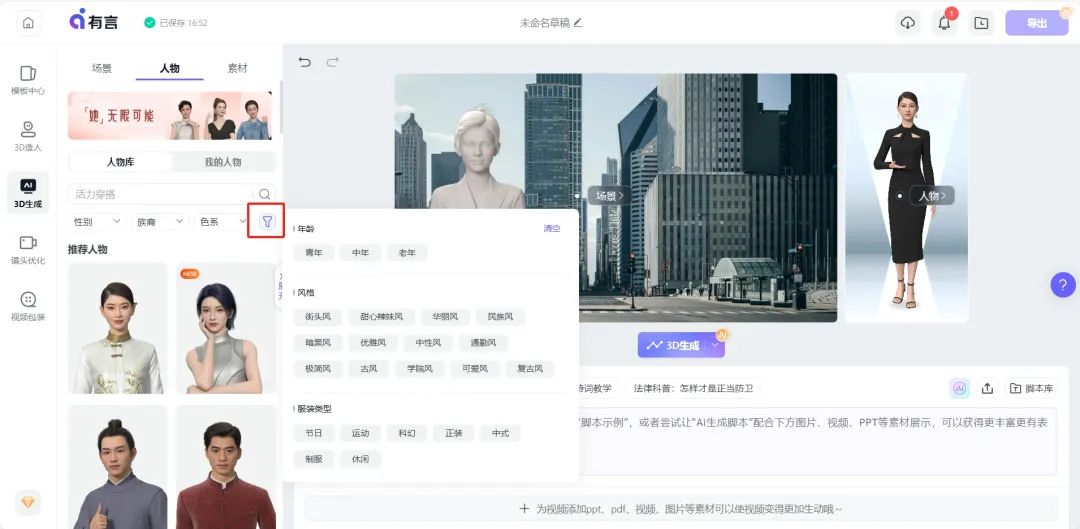Toggle the 青年 age filter

[x=313, y=253]
